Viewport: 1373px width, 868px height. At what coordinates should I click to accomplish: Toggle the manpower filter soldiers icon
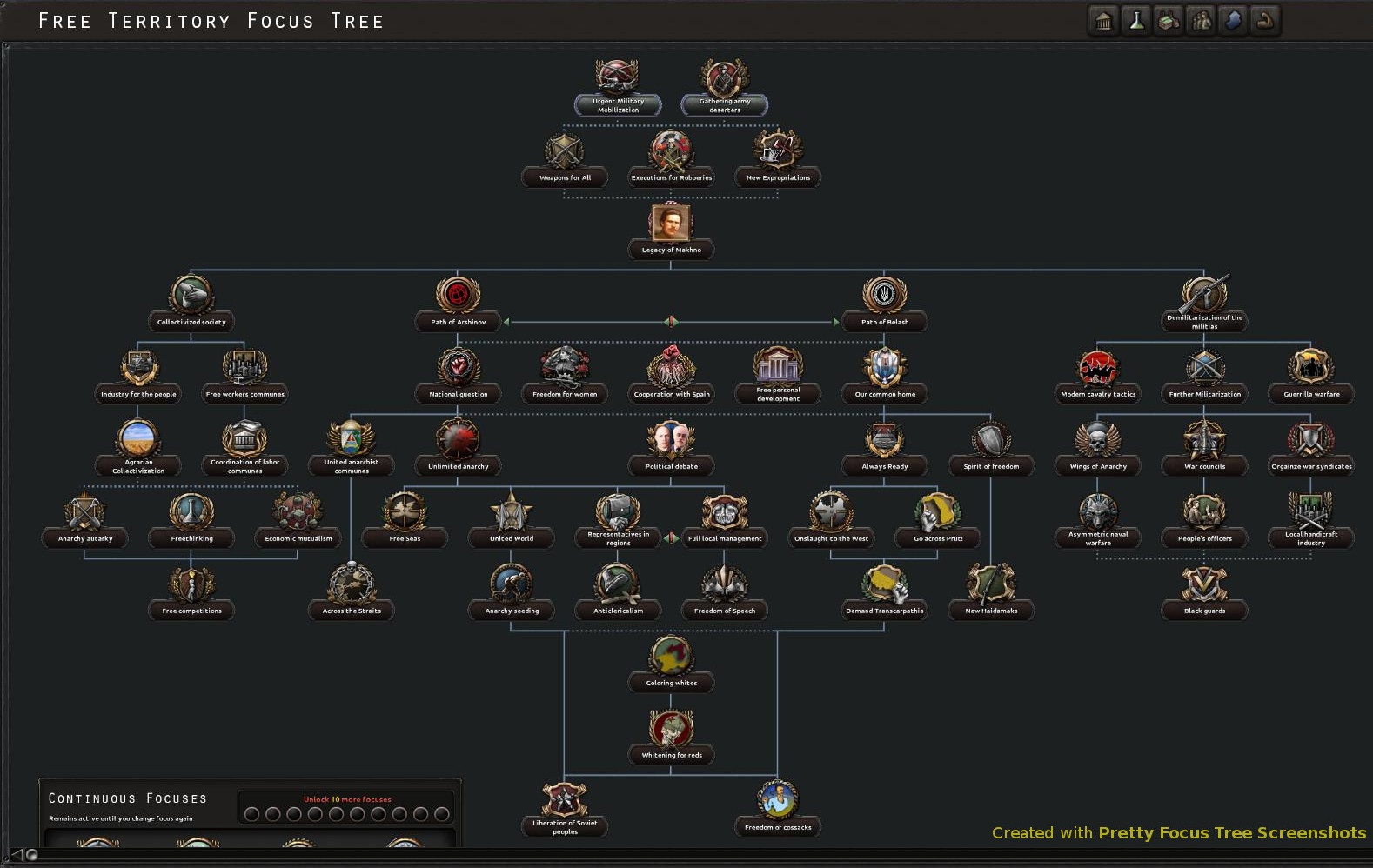(1201, 21)
